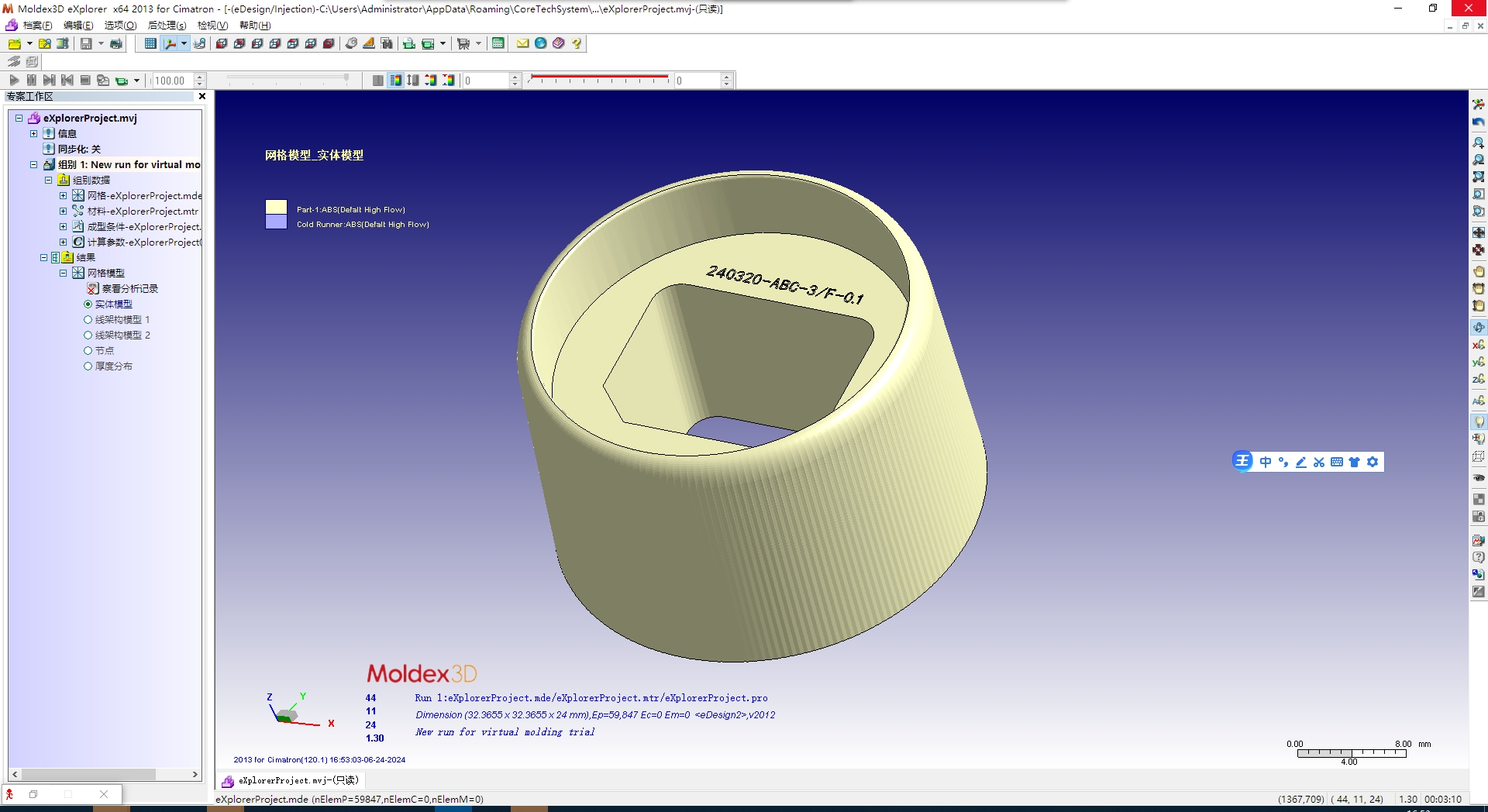Click the blue grid table icon
The width and height of the screenshot is (1488, 812).
coord(150,44)
